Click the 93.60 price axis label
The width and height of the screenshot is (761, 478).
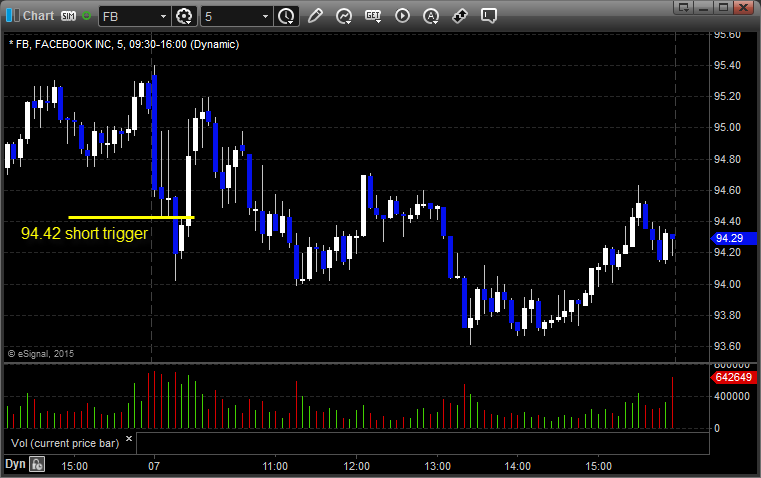tap(727, 346)
